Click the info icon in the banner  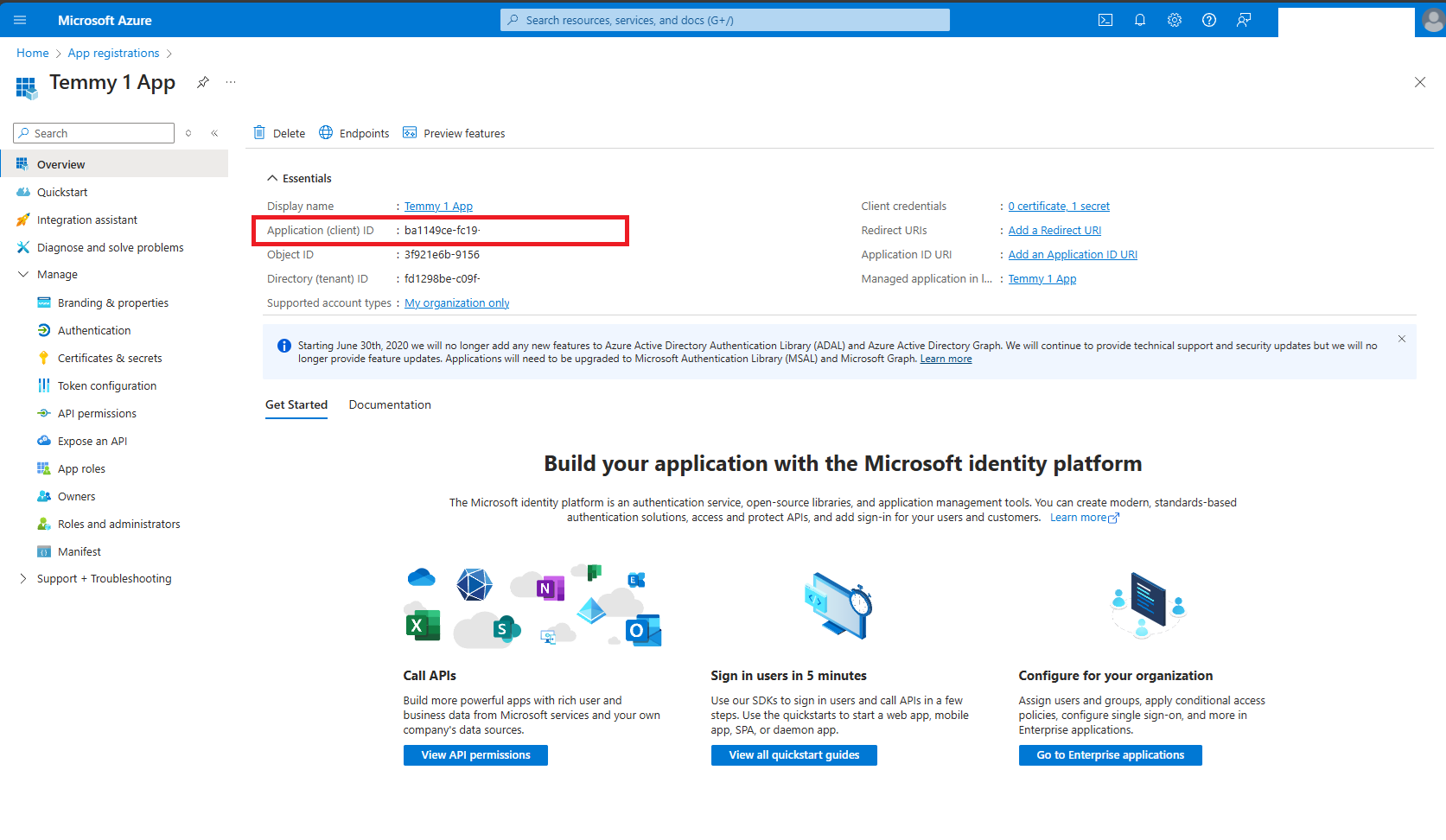coord(284,346)
